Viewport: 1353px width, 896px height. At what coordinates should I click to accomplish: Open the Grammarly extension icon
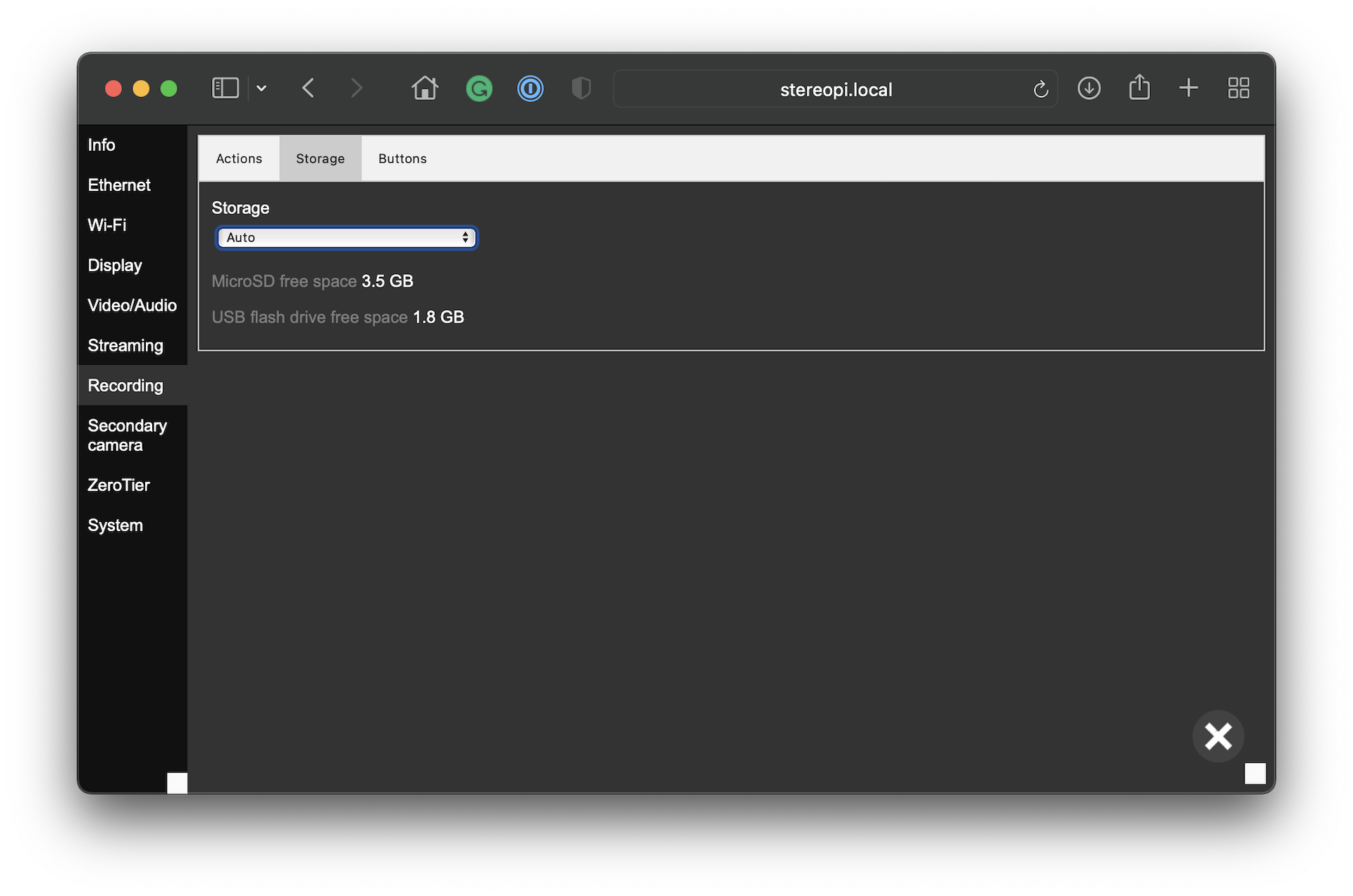pyautogui.click(x=479, y=89)
